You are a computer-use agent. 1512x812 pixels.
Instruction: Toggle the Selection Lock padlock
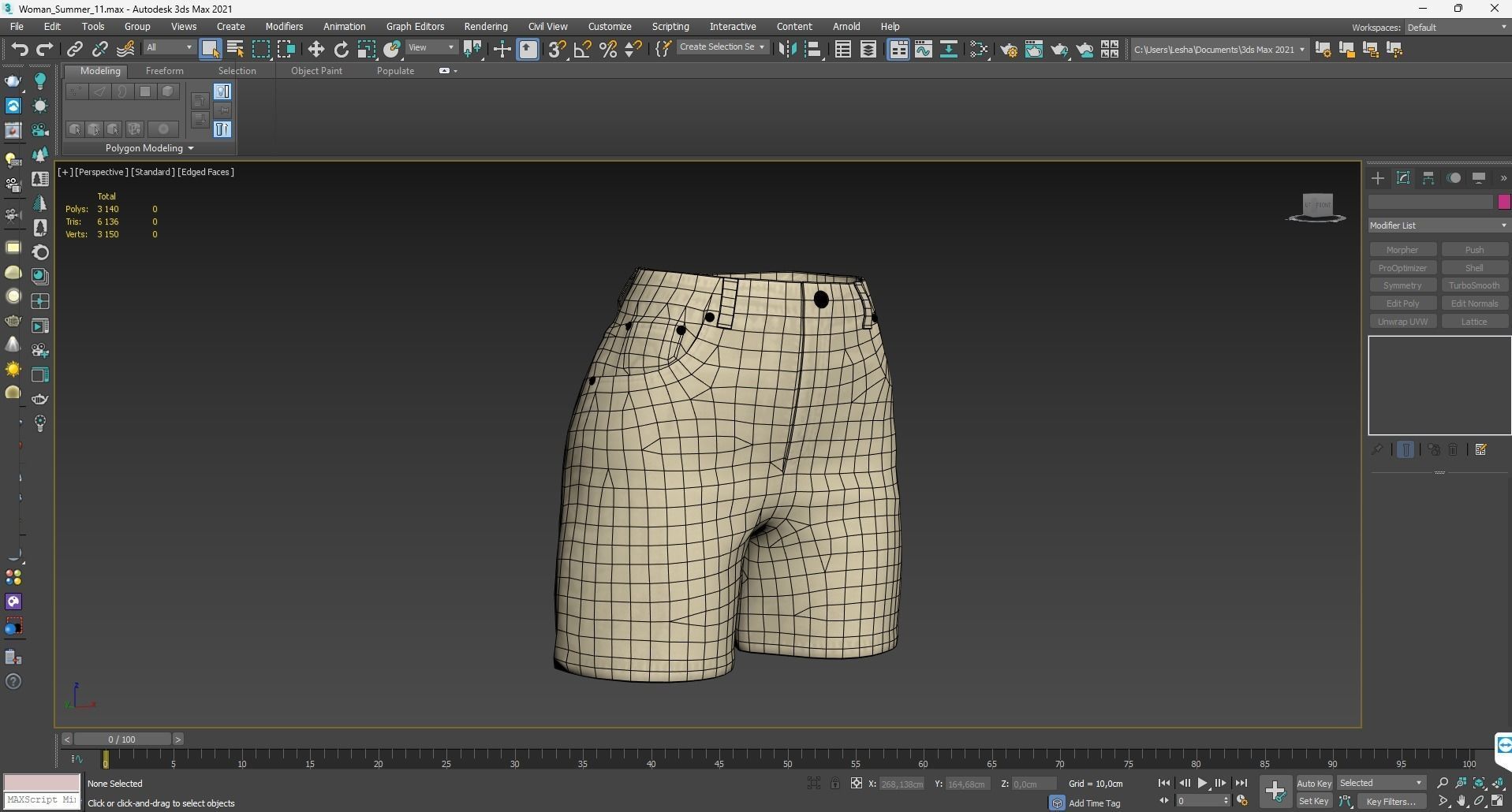point(834,783)
